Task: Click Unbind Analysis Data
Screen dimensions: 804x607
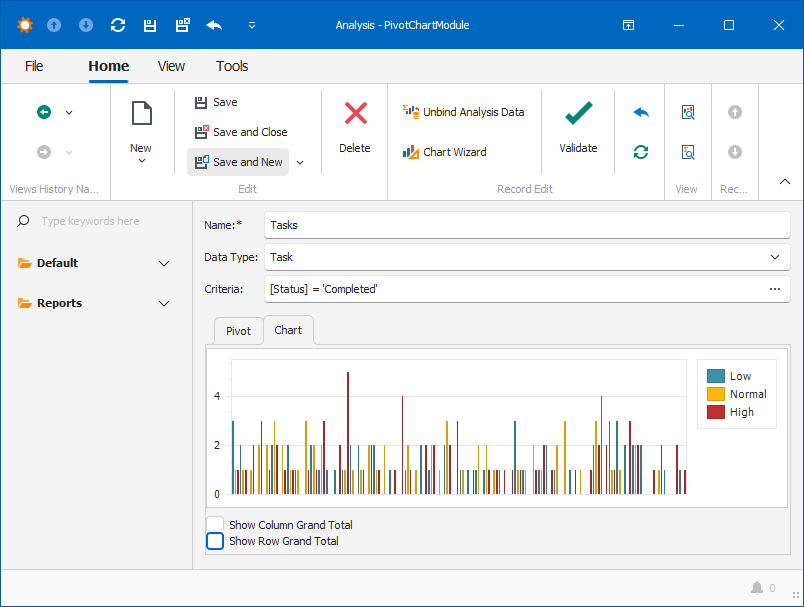Action: point(463,112)
